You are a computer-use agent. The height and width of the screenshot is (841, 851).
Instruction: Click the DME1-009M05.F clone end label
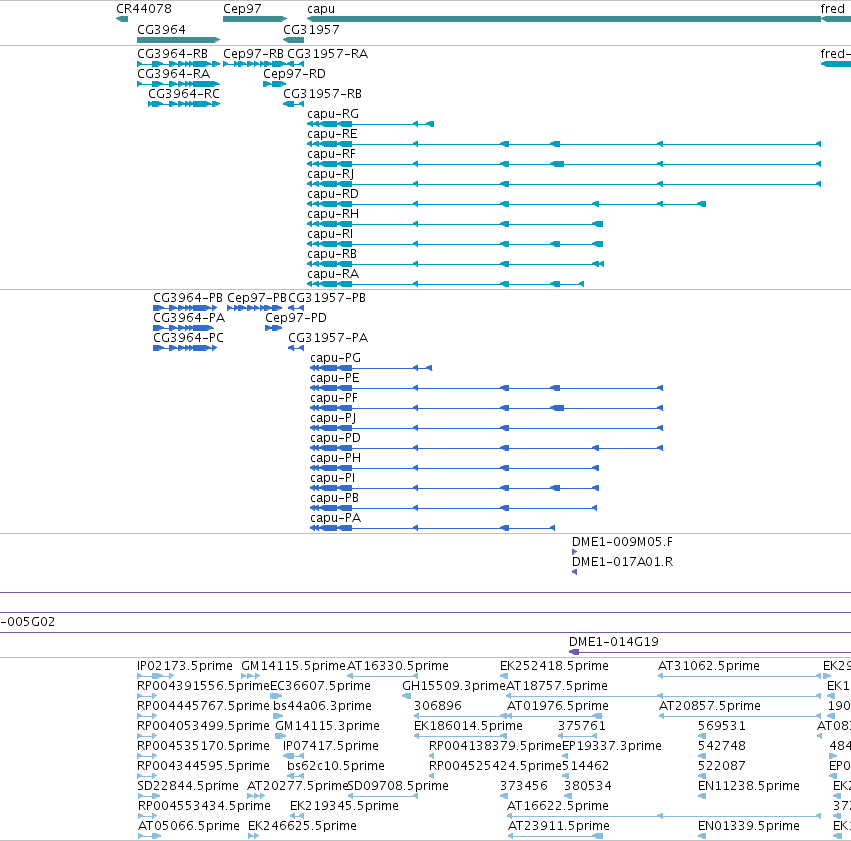coord(623,542)
